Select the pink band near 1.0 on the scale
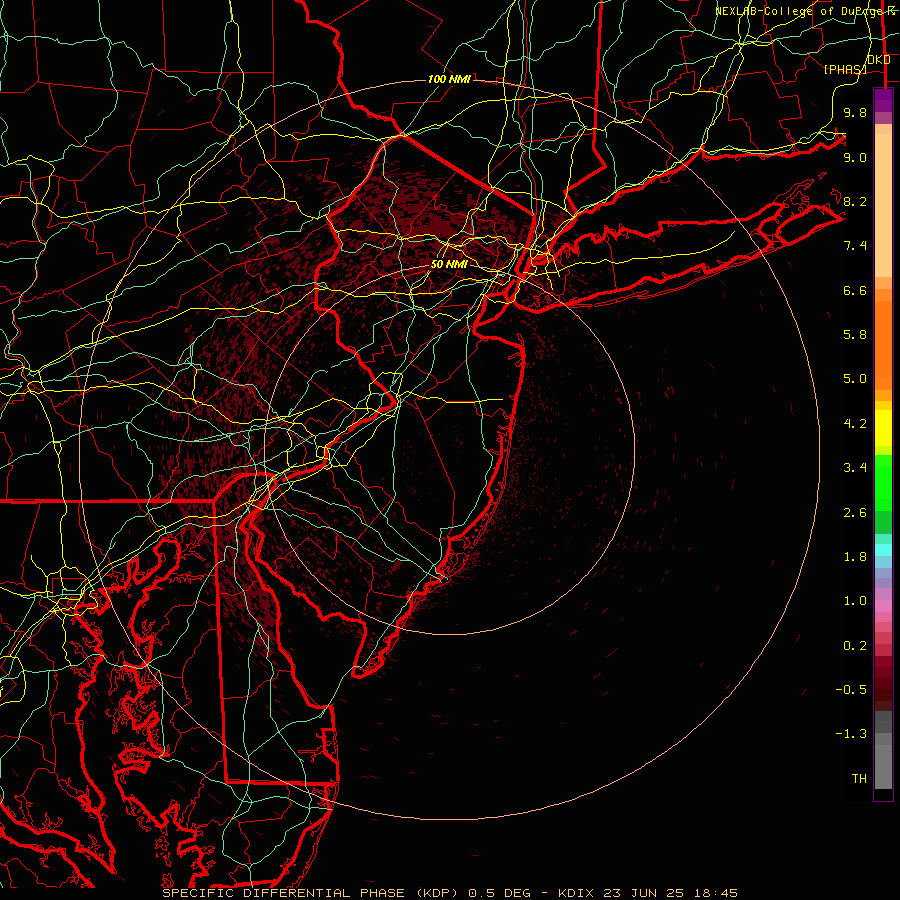This screenshot has width=900, height=900. (x=883, y=606)
